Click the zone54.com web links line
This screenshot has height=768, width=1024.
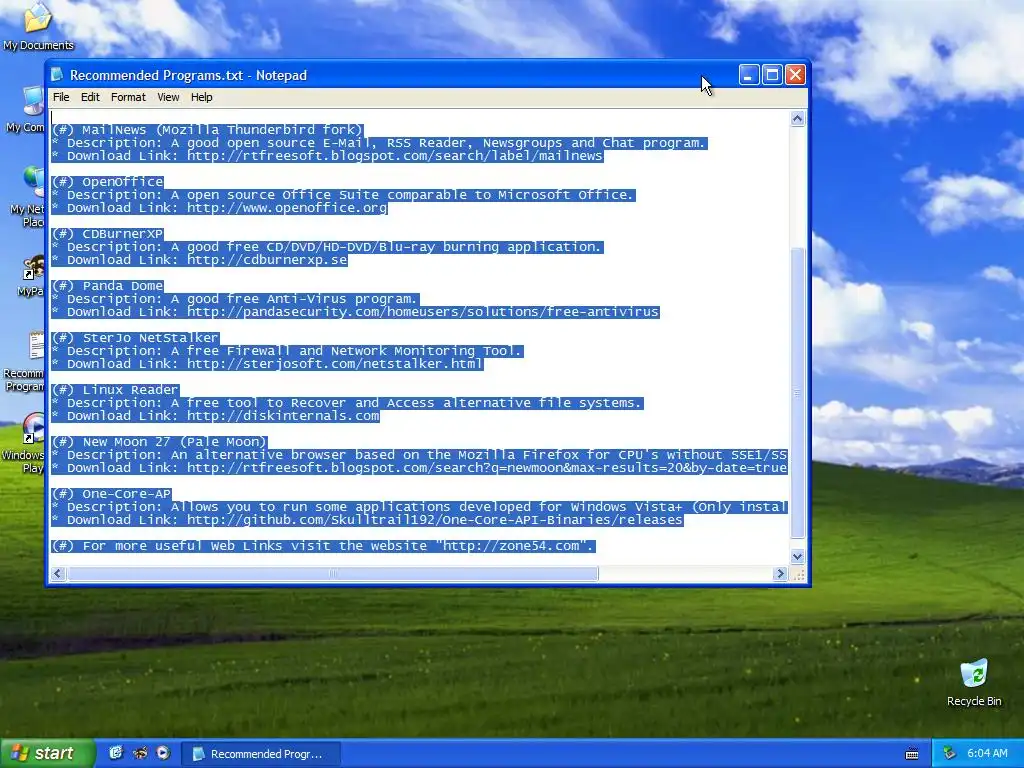pyautogui.click(x=323, y=546)
